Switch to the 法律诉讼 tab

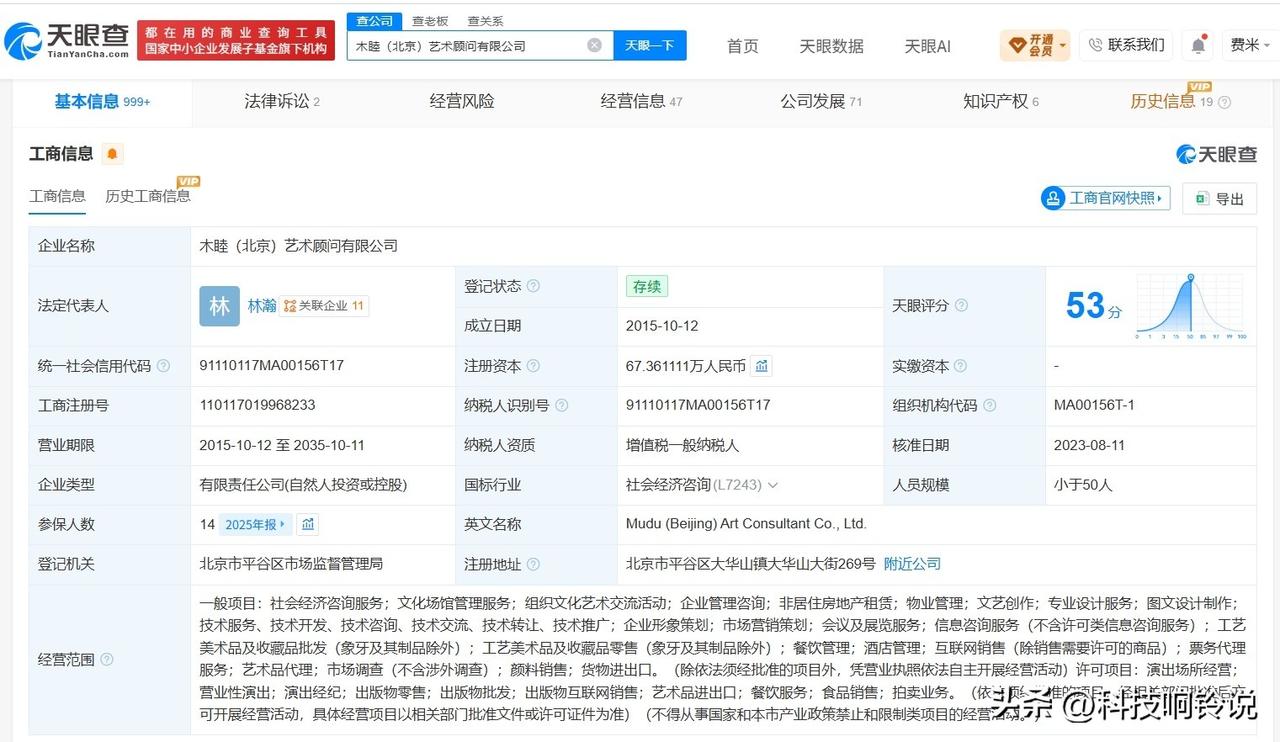tap(282, 101)
